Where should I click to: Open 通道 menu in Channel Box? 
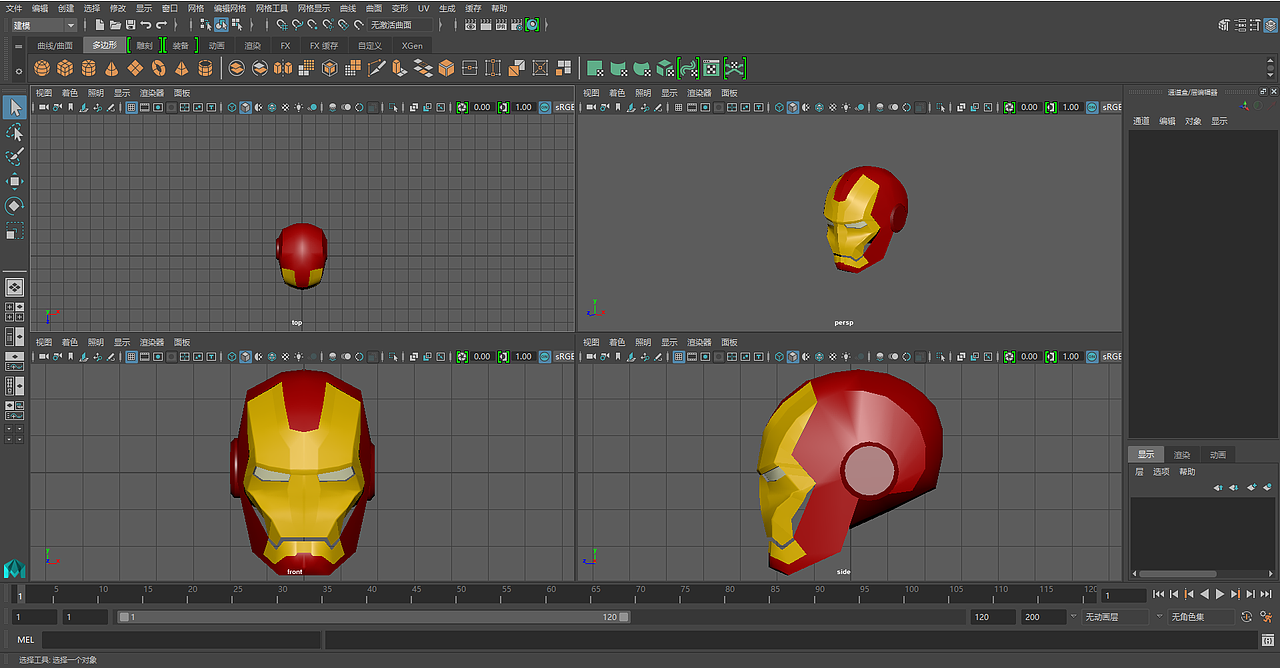coord(1141,121)
